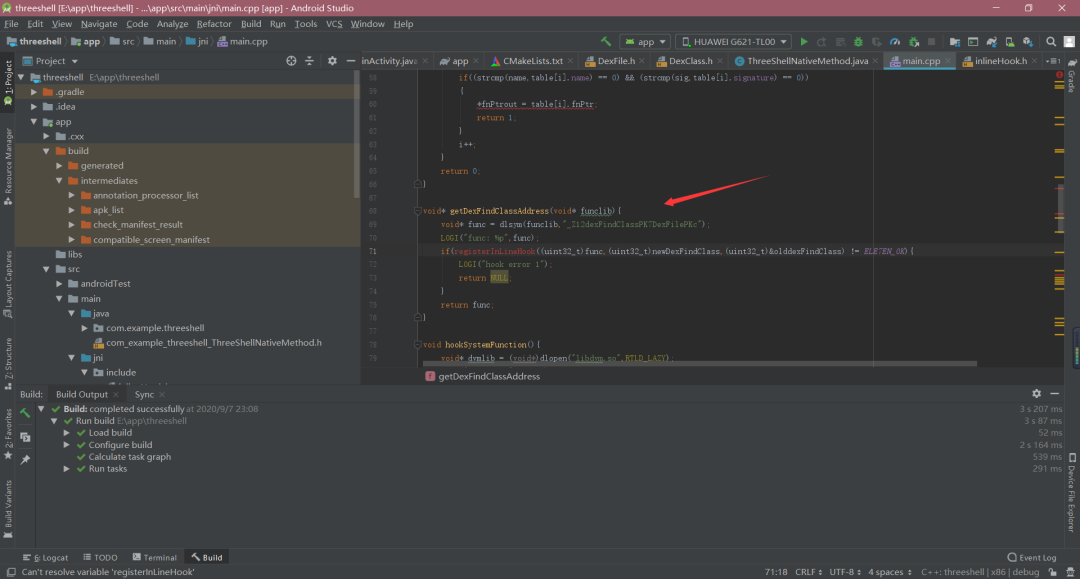Open HUAWEI G621-TL00 device dropdown
The height and width of the screenshot is (579, 1080).
[734, 42]
